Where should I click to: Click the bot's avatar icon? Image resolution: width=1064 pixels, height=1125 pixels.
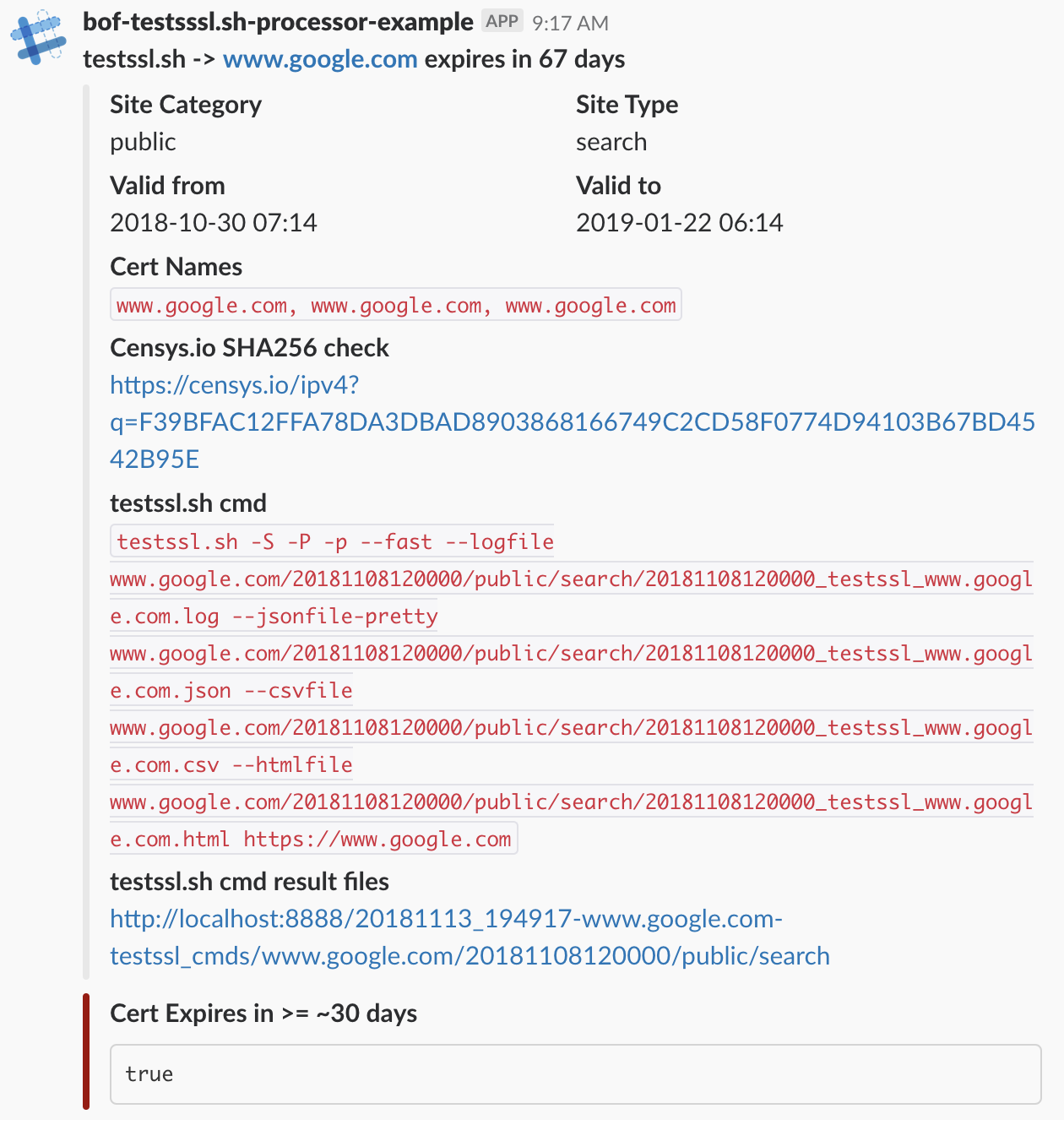pos(38,38)
